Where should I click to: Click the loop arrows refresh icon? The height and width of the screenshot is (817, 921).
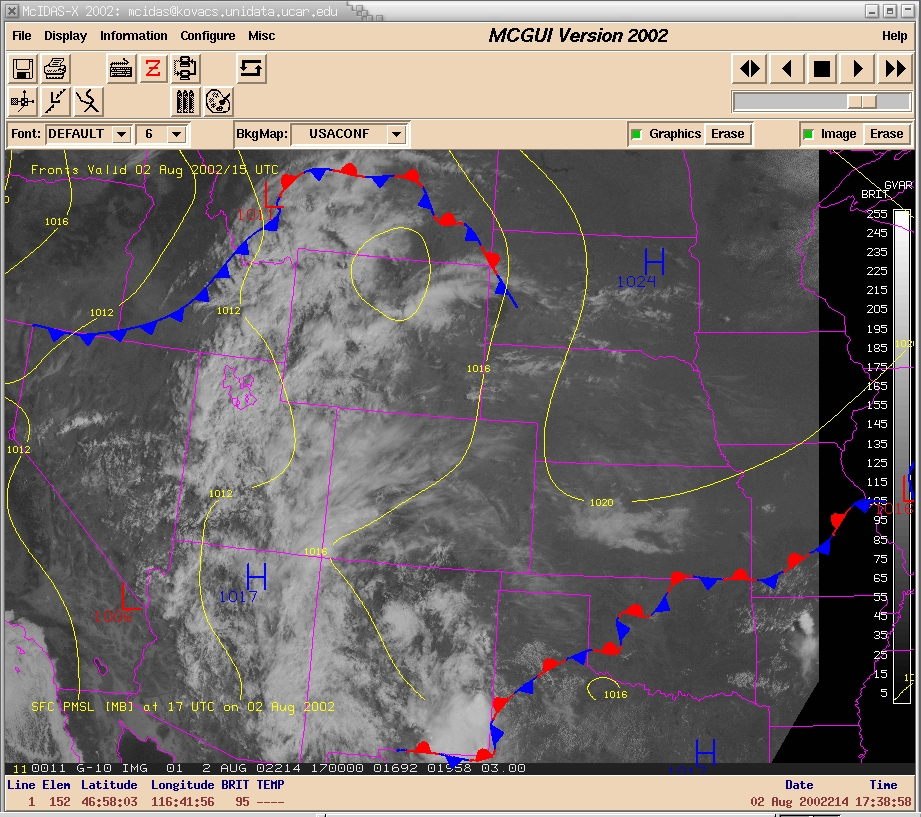click(x=251, y=69)
